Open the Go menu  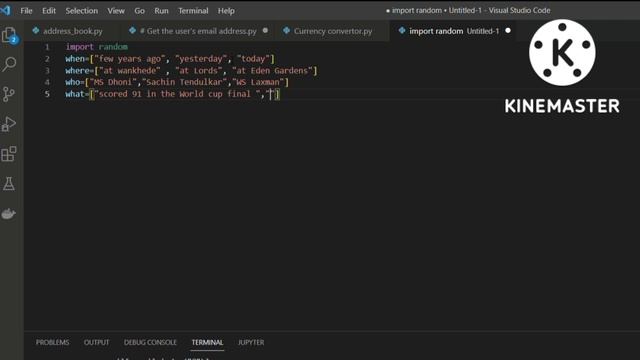pyautogui.click(x=140, y=11)
